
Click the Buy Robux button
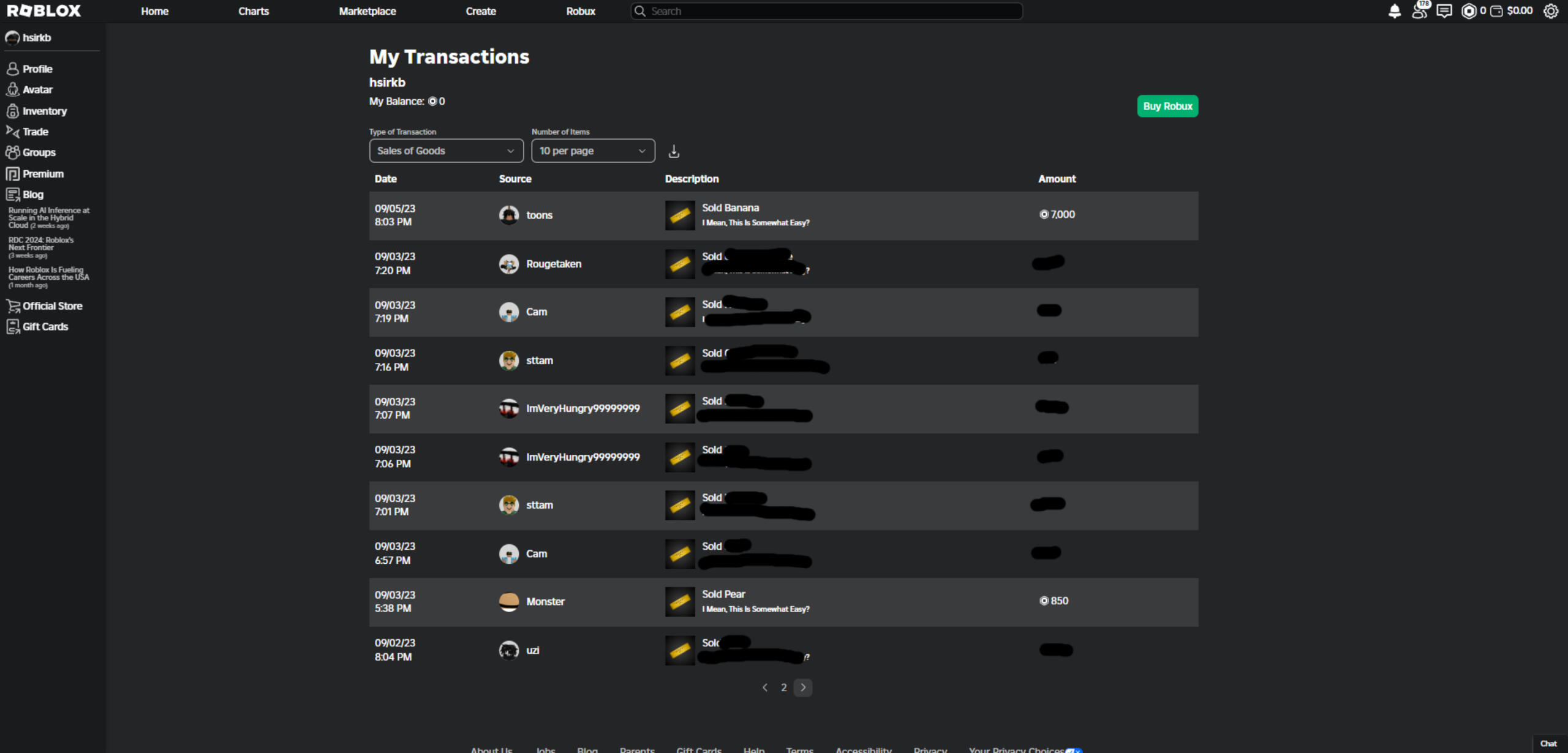tap(1167, 106)
